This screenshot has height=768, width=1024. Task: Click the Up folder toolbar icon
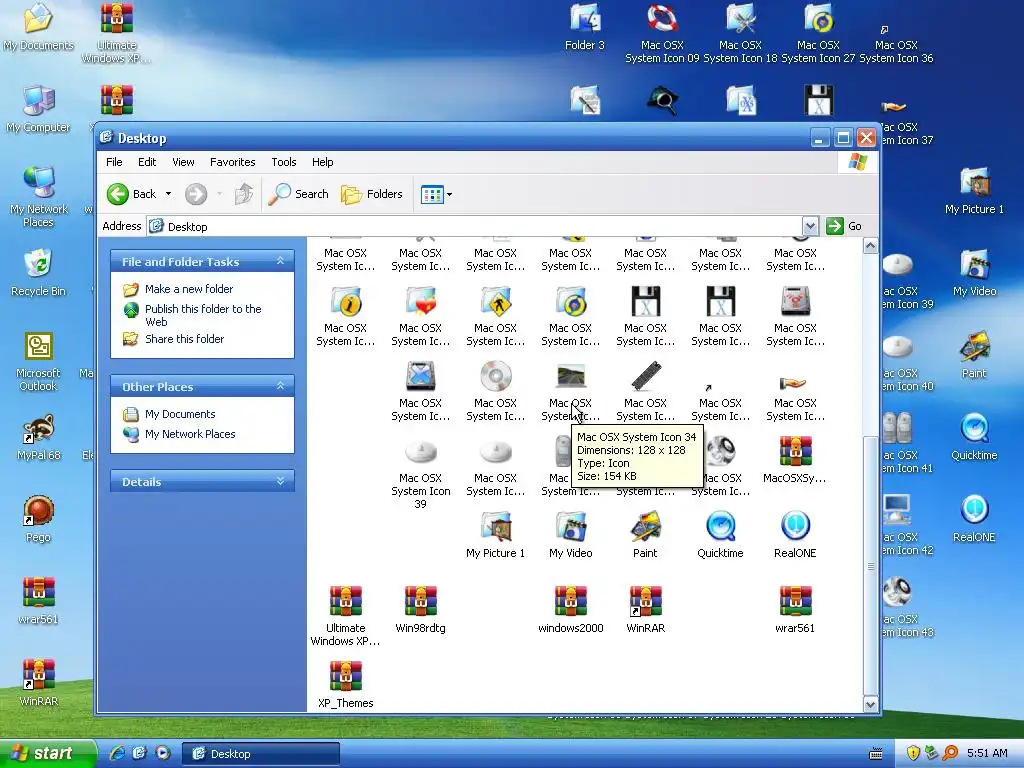(x=244, y=194)
